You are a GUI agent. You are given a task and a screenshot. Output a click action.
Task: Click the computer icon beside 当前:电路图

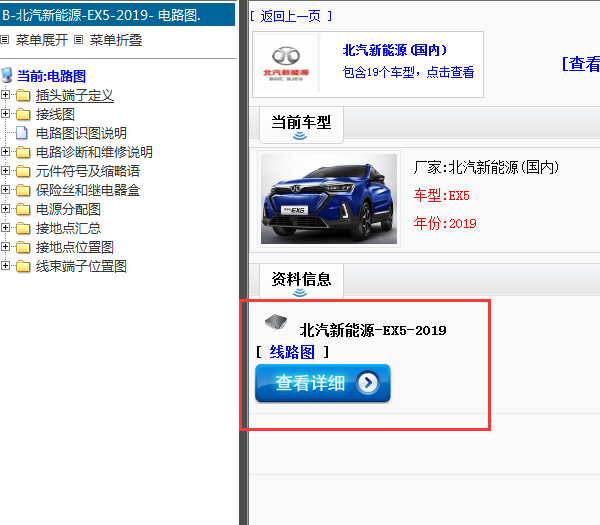pyautogui.click(x=7, y=75)
